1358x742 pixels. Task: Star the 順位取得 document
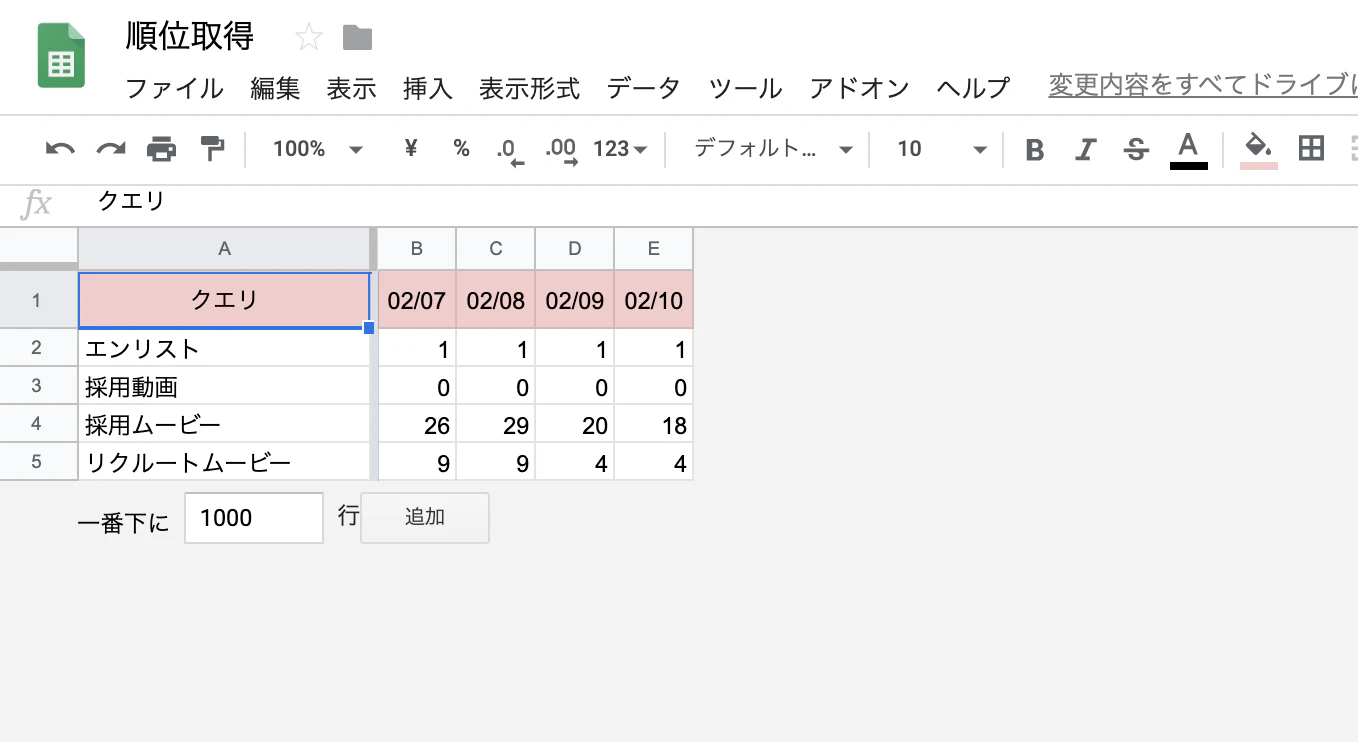click(309, 38)
